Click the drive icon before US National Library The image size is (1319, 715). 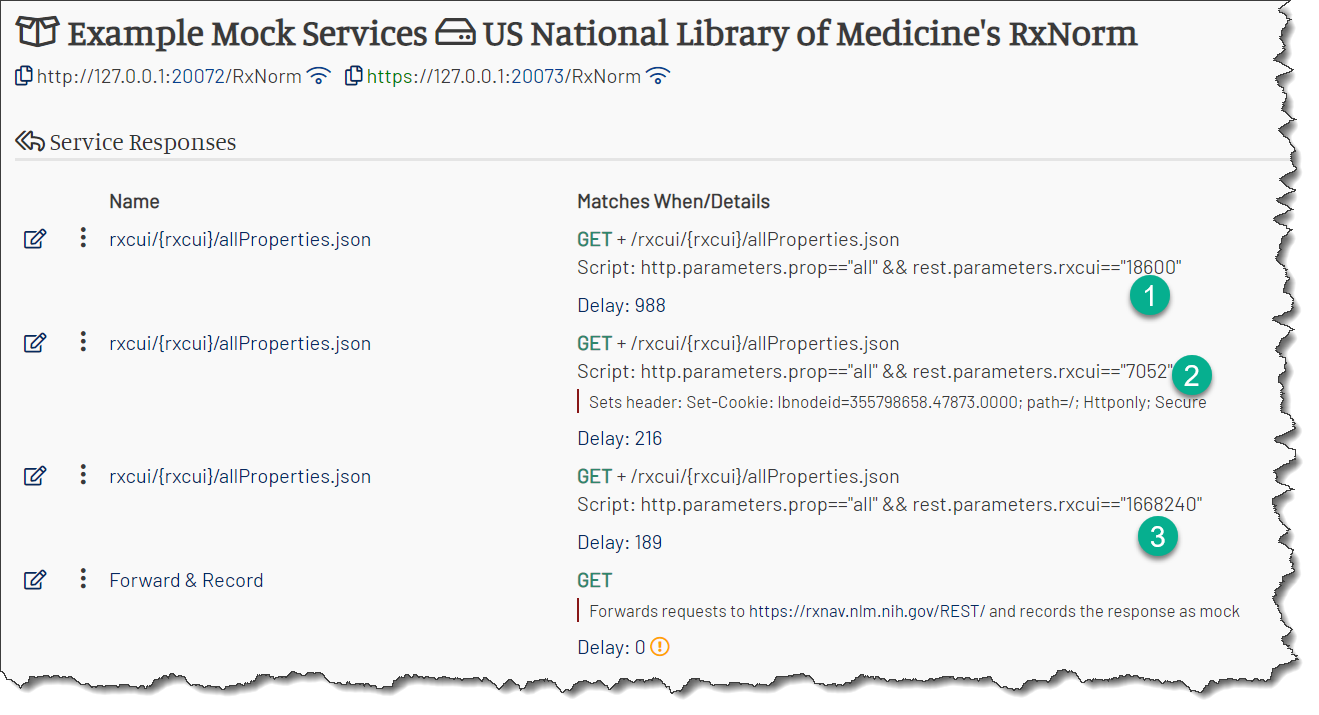pos(455,35)
